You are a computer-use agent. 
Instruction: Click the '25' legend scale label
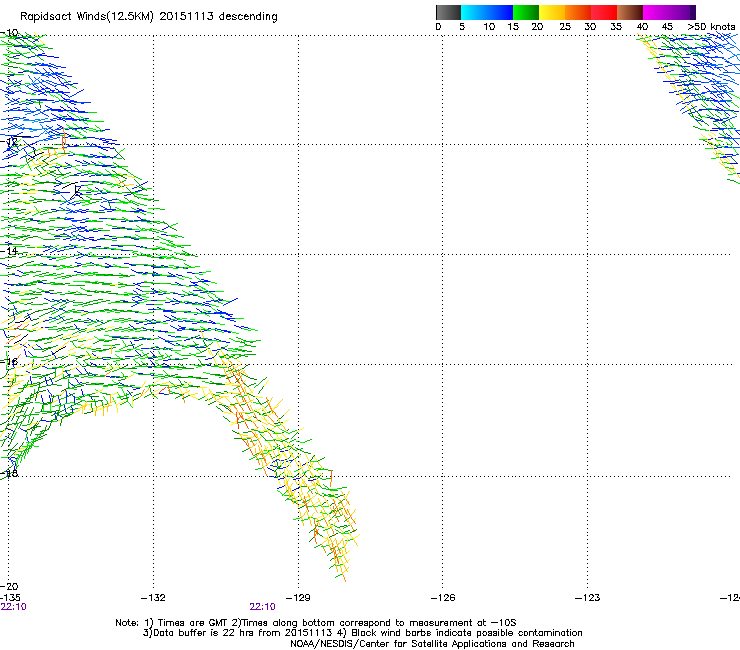(565, 27)
